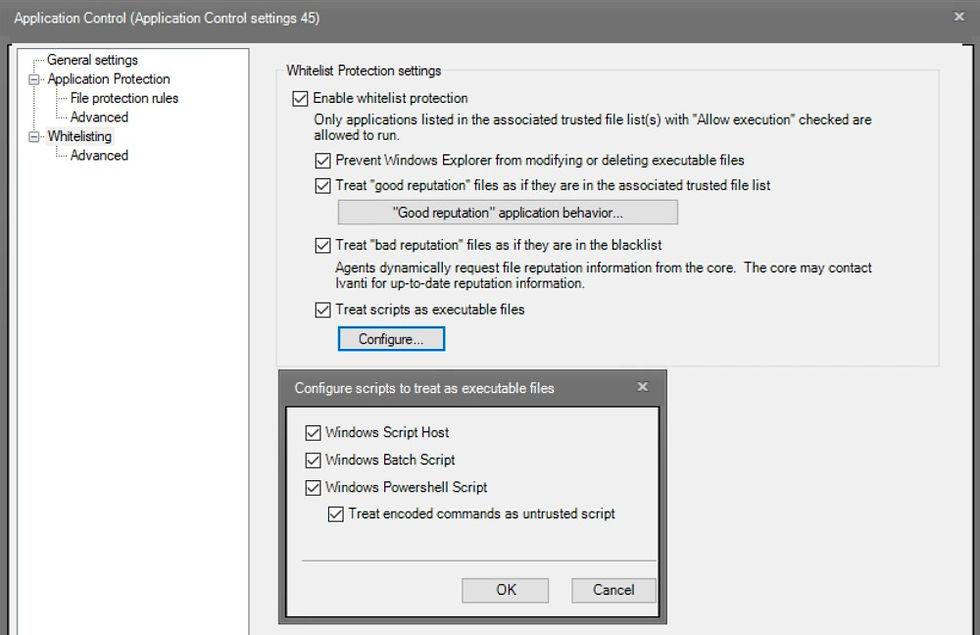Screen dimensions: 980x635
Task: Toggle Treat "good reputation" files checkbox
Action: point(322,186)
